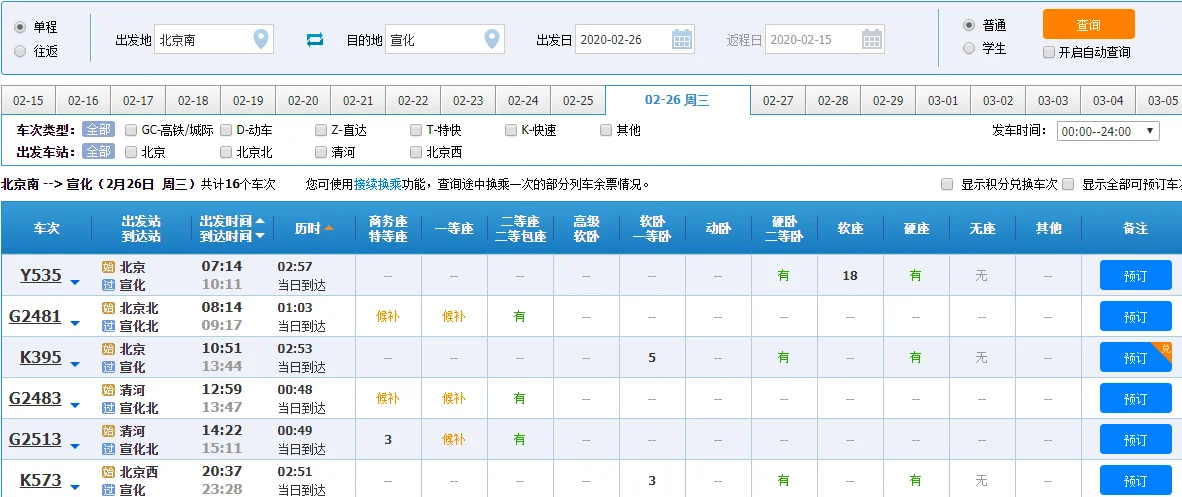Click Y535 软座 18 tickets cell
Screen dimensions: 1182x497
[850, 275]
